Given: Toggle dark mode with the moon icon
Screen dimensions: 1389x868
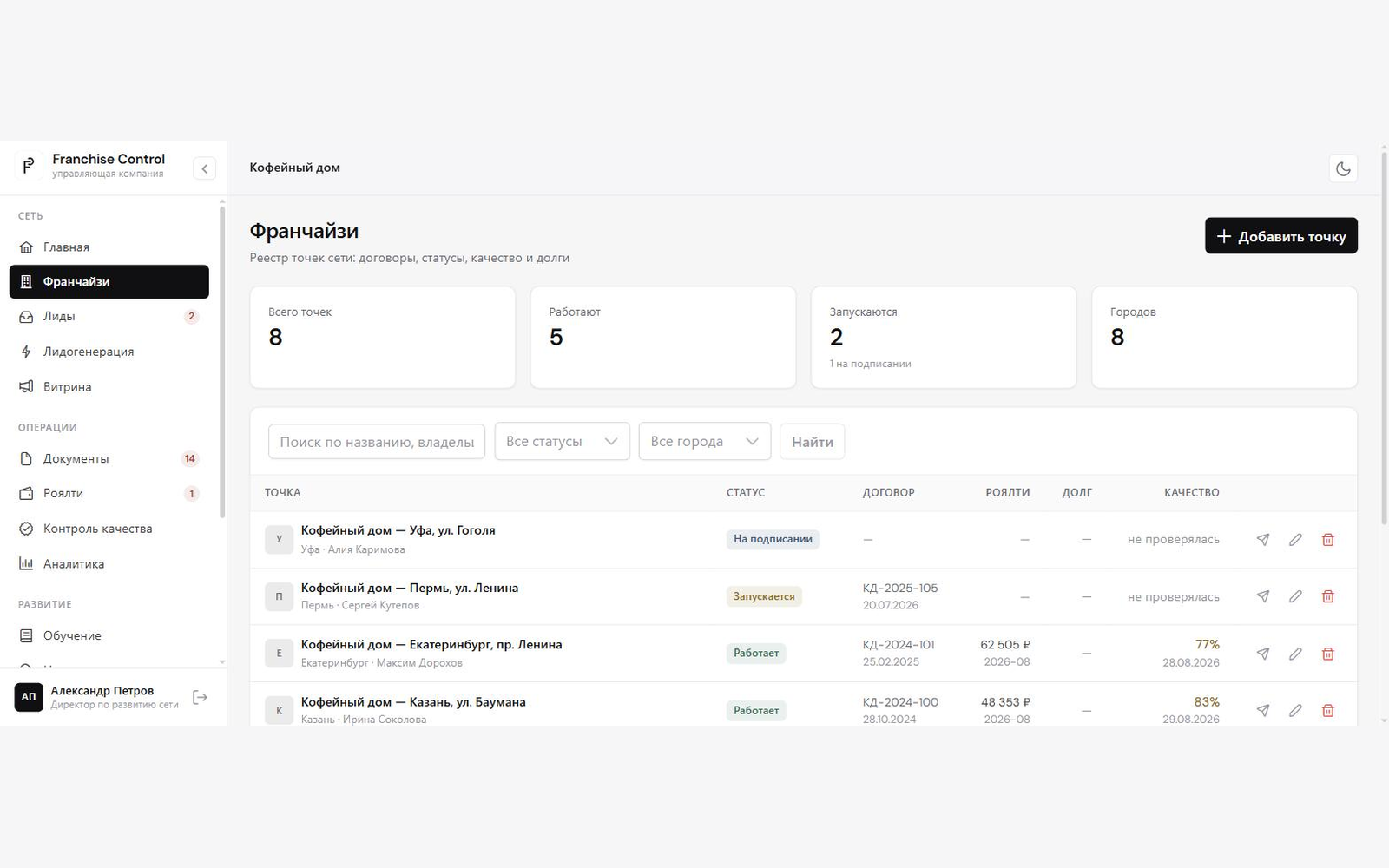Looking at the screenshot, I should coord(1343,168).
